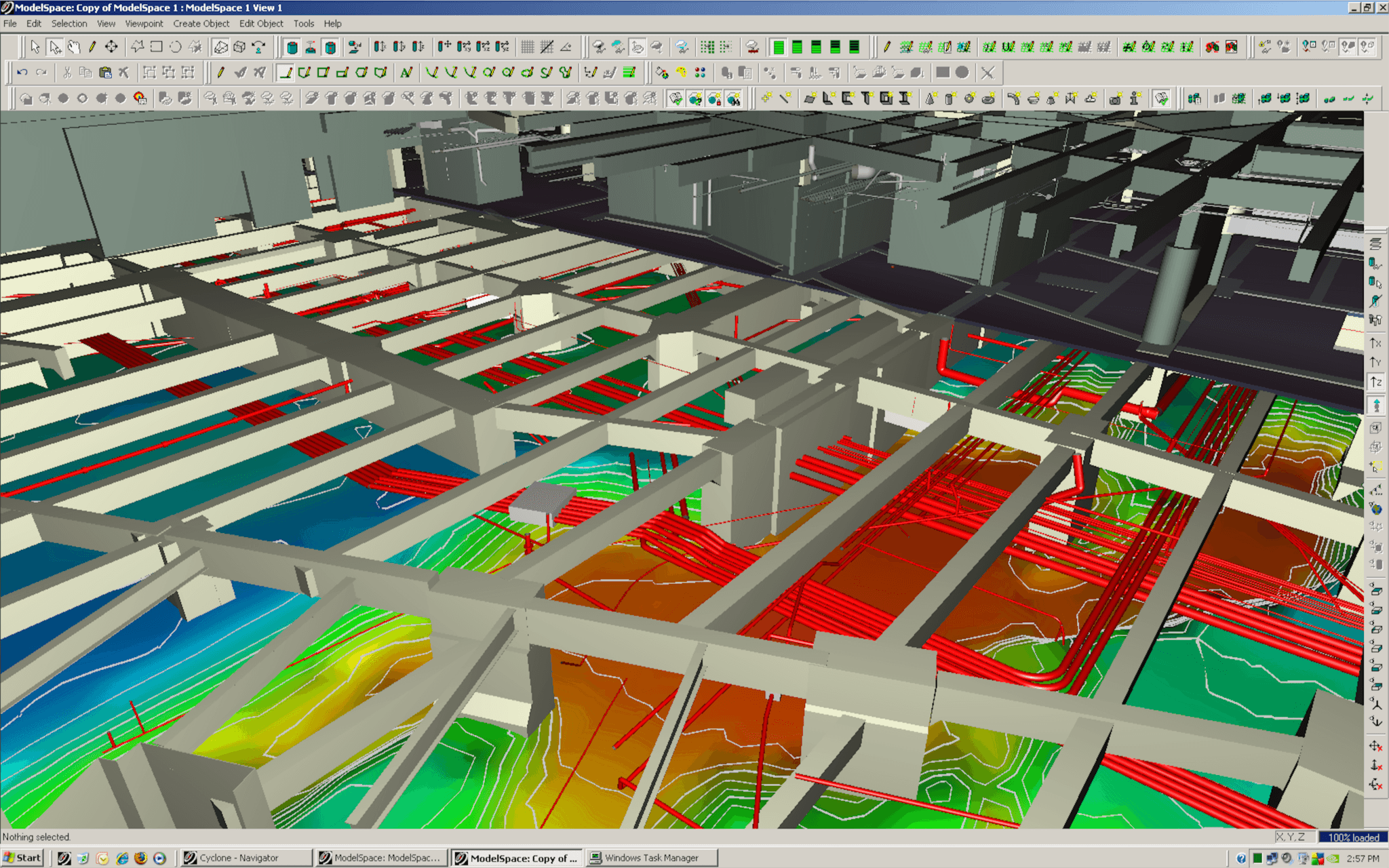Image resolution: width=1389 pixels, height=868 pixels.
Task: Select the hand View Mode tool
Action: [x=73, y=47]
